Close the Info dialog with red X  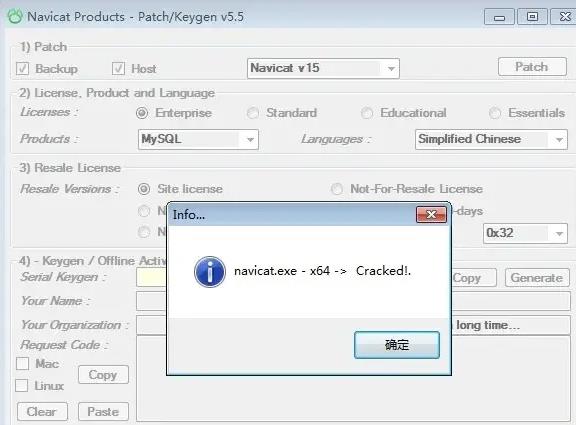[x=431, y=215]
